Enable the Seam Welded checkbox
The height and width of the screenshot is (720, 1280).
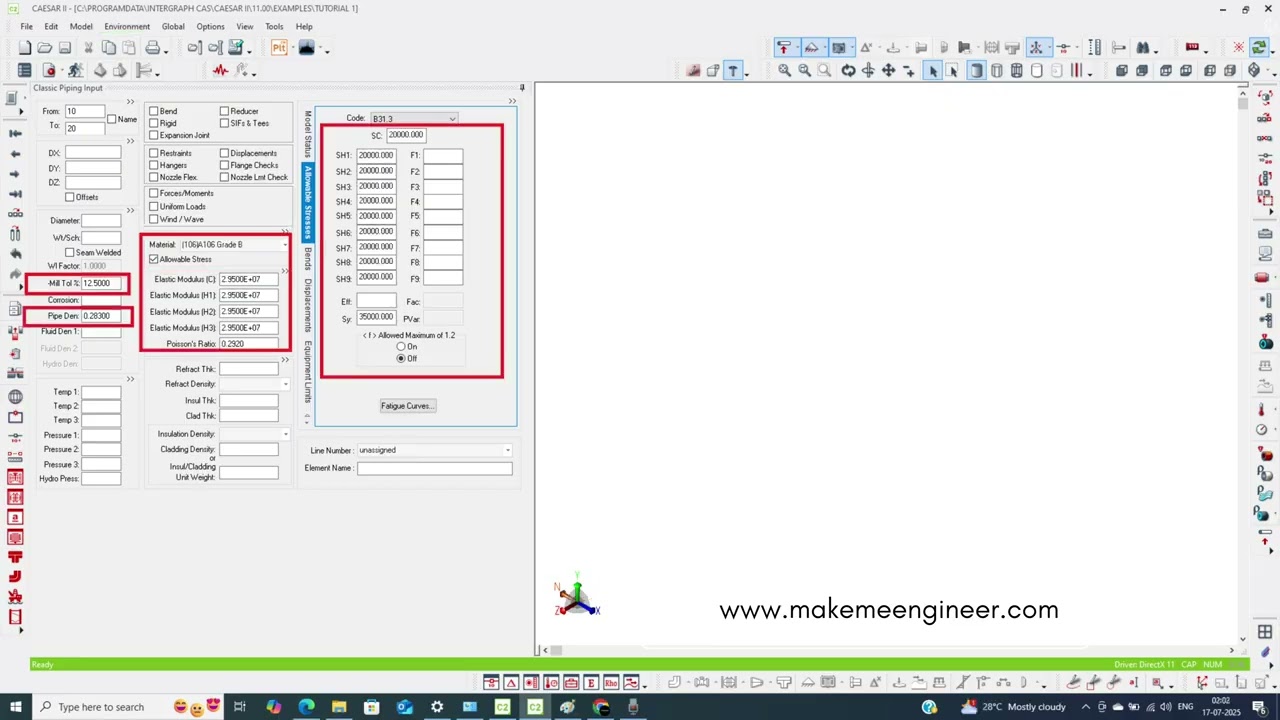[x=70, y=252]
